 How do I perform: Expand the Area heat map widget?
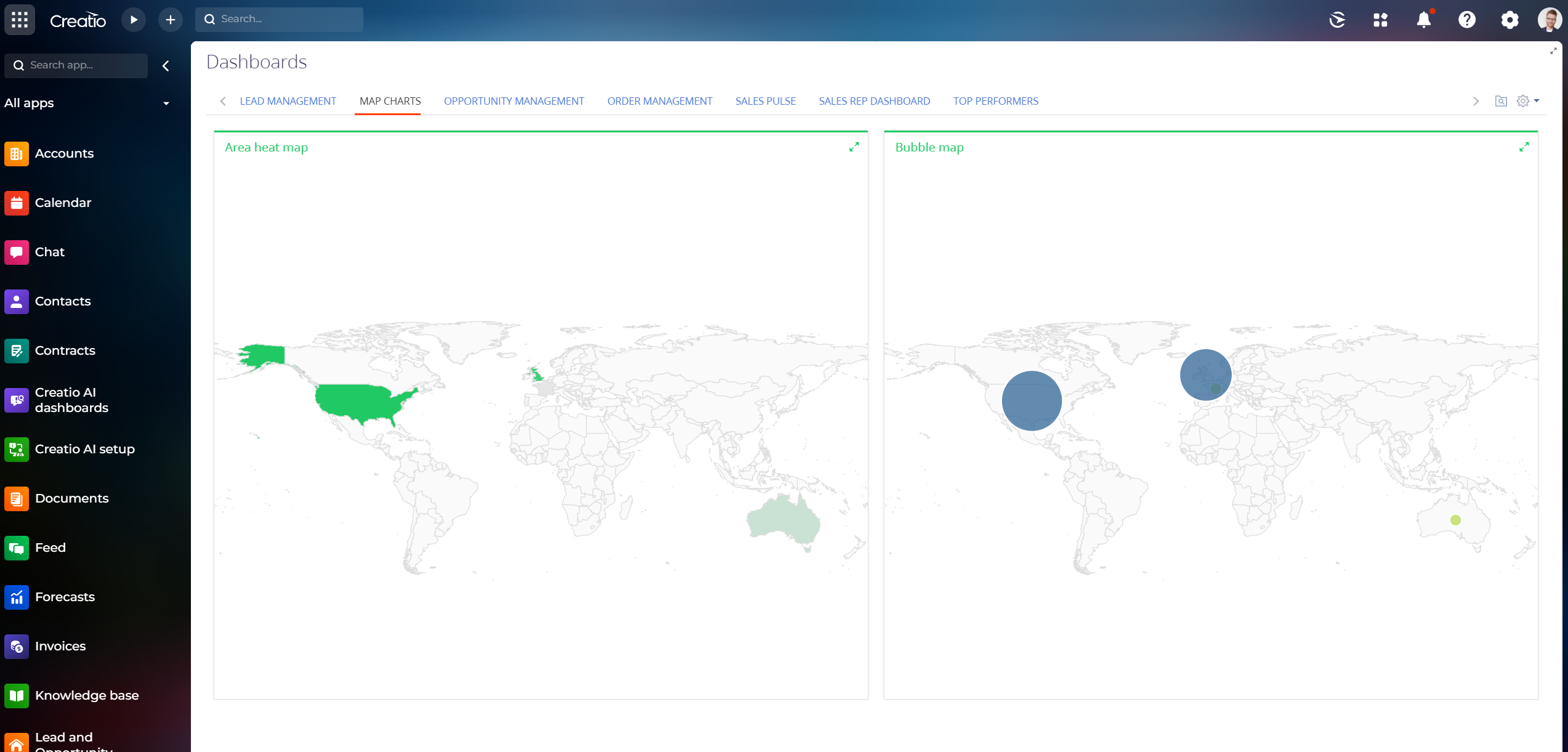854,147
